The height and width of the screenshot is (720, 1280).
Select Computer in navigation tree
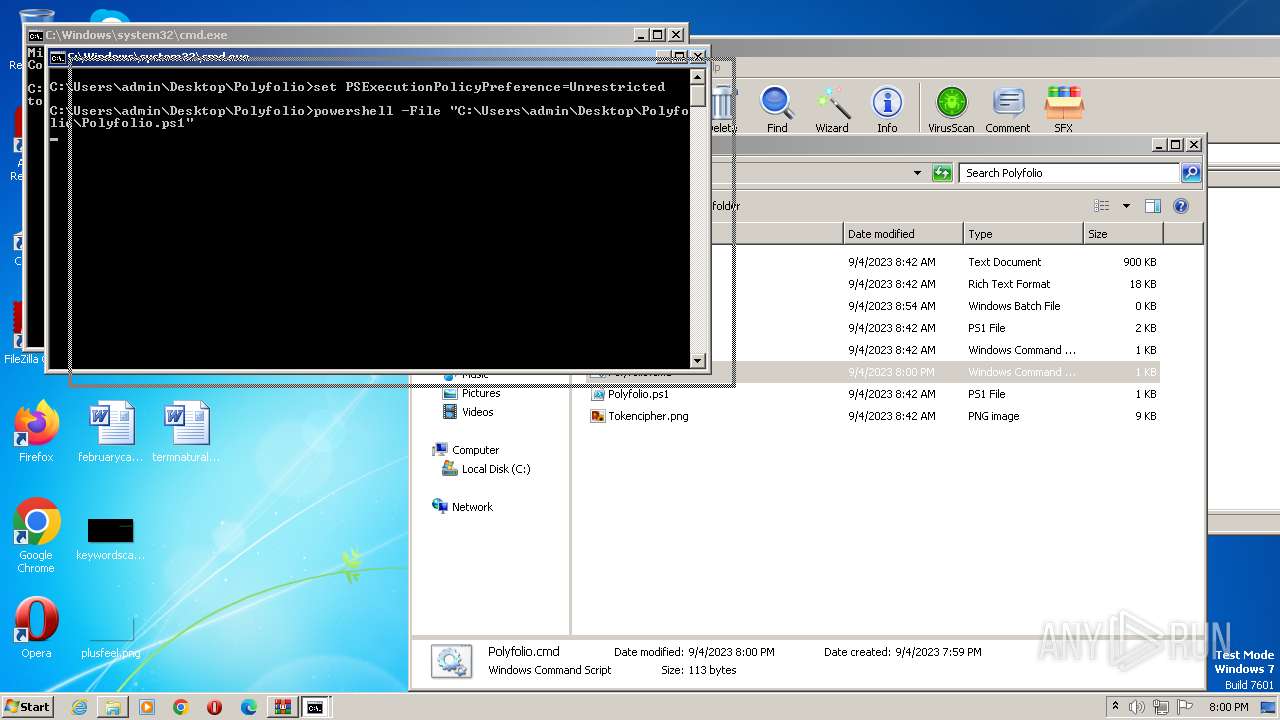click(x=475, y=450)
